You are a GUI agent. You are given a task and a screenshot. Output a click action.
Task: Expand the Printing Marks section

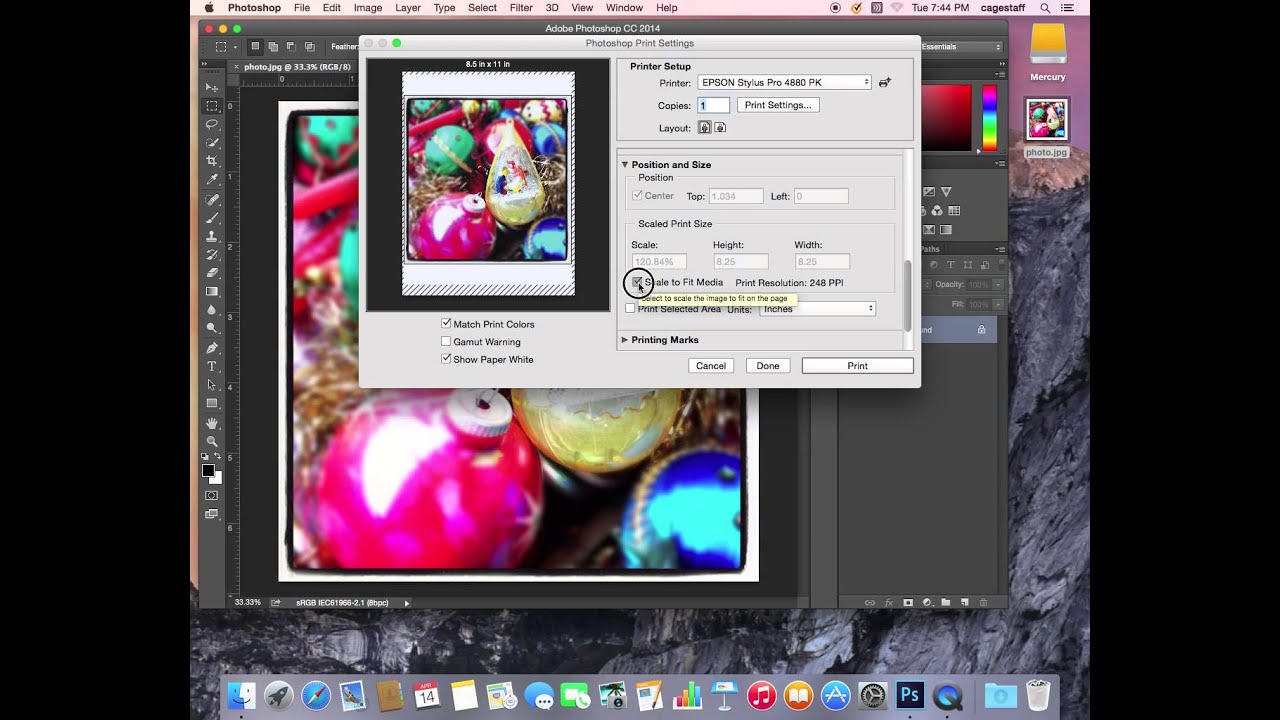point(625,340)
